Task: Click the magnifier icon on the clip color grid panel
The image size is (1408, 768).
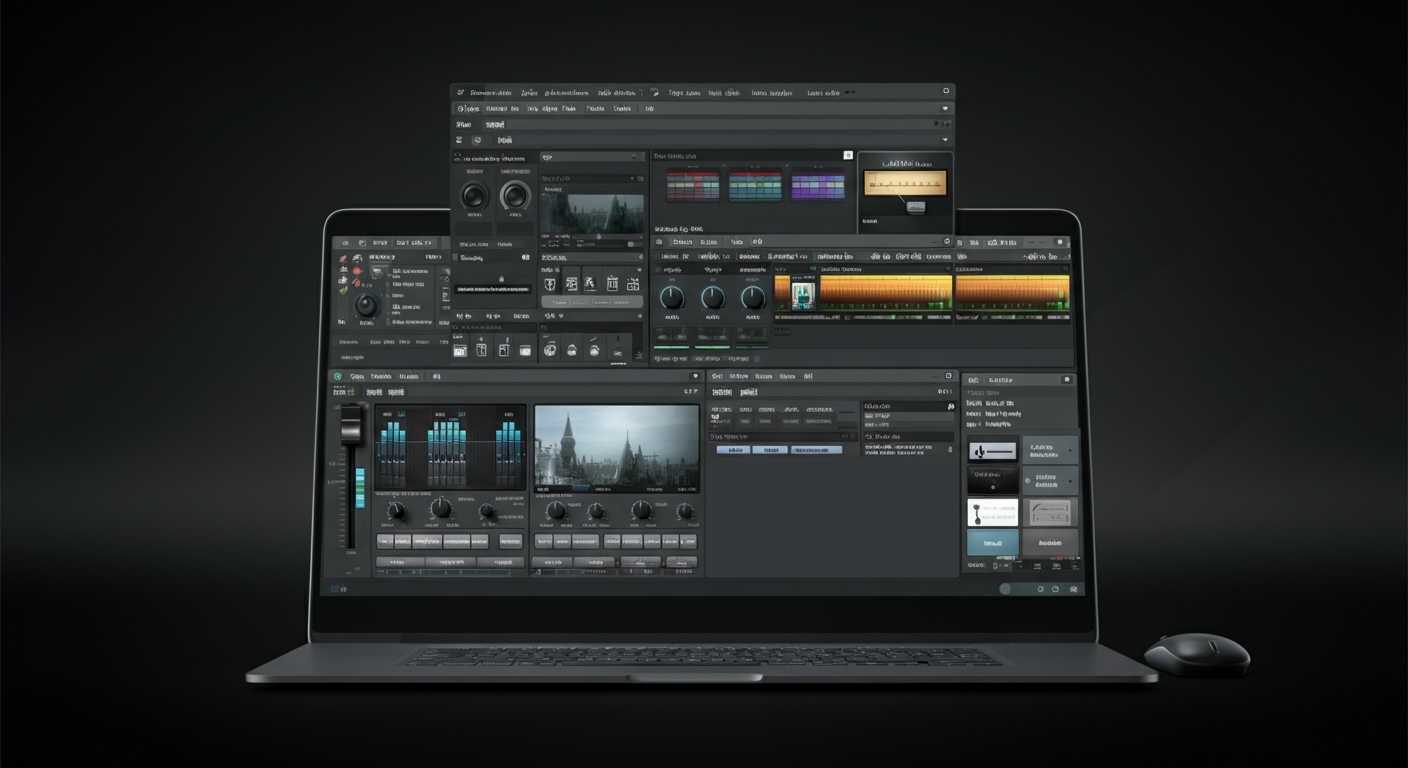Action: coord(849,155)
